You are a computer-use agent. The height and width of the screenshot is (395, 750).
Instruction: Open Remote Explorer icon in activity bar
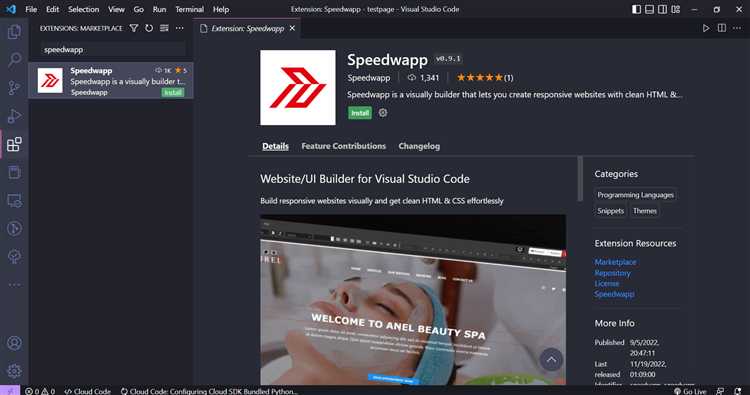14,200
